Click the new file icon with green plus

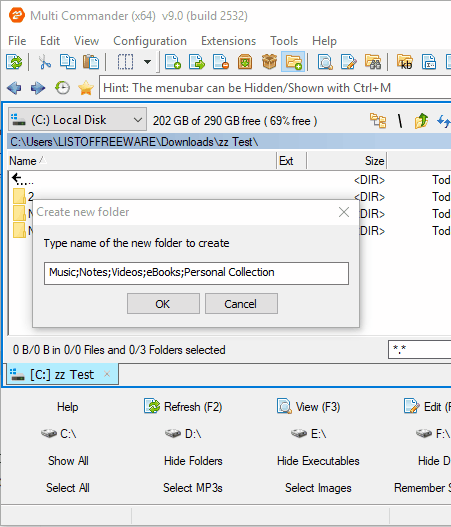tap(173, 62)
